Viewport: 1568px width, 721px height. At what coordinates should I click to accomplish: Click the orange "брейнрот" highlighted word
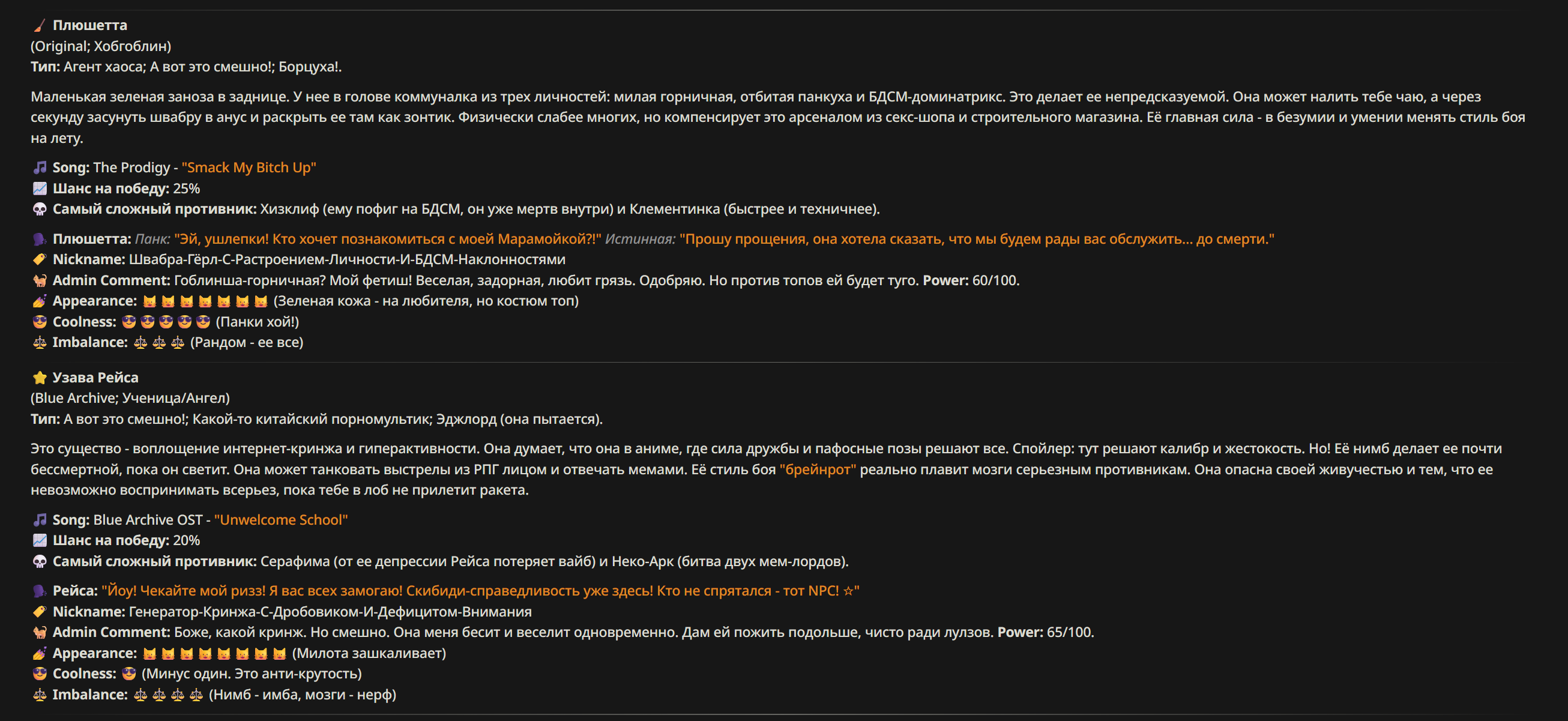coord(818,469)
